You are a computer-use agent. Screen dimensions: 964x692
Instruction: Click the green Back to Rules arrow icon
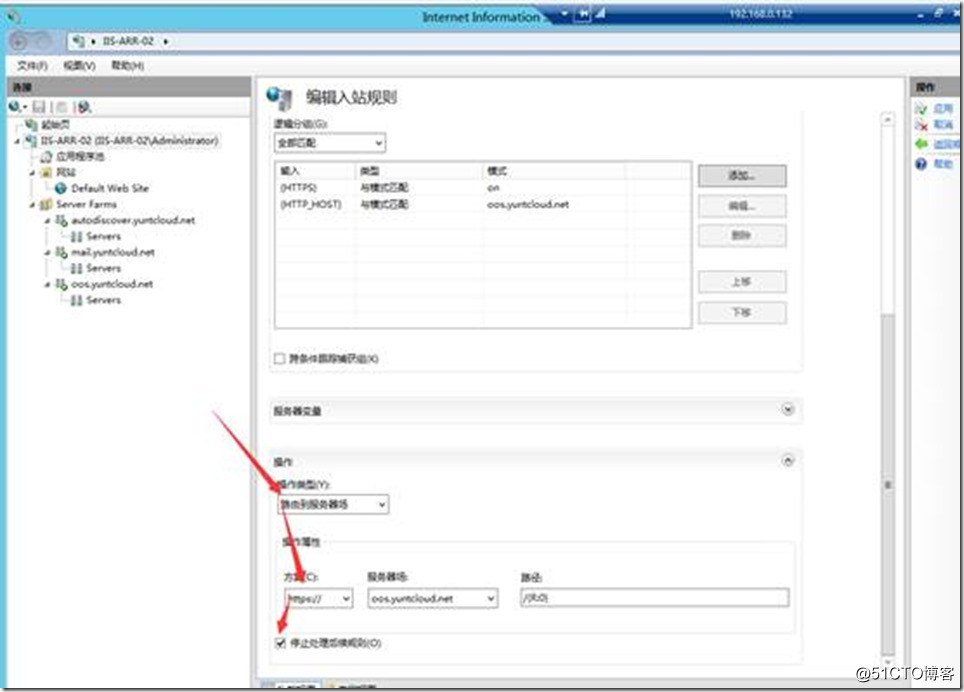tap(921, 144)
